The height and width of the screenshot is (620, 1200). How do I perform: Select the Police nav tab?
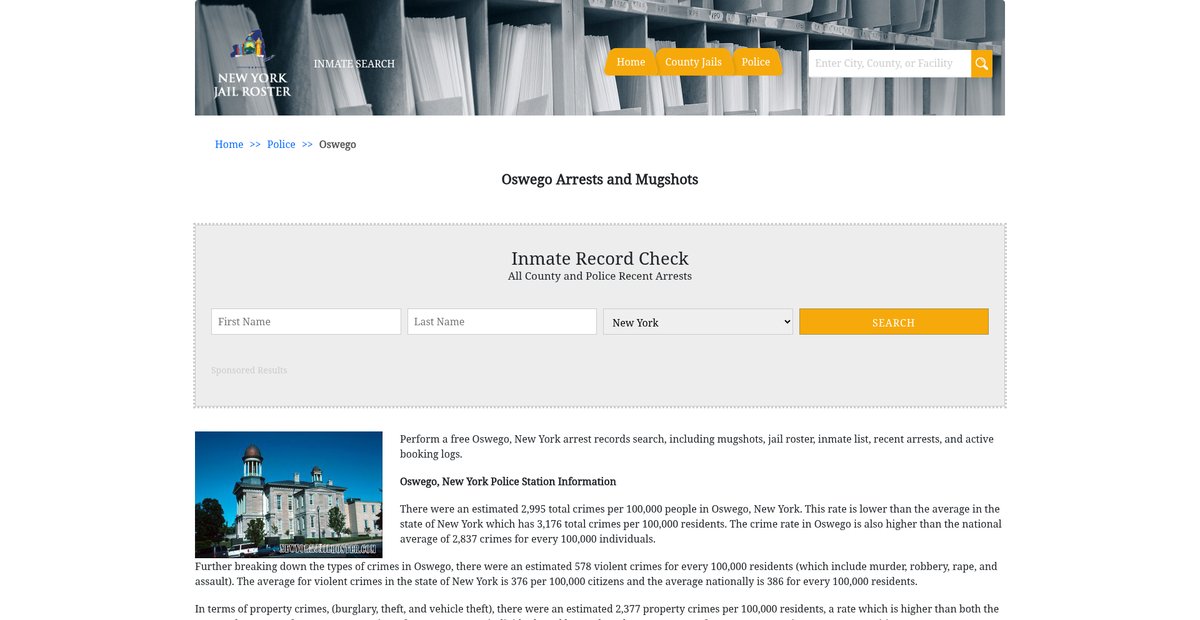point(756,62)
